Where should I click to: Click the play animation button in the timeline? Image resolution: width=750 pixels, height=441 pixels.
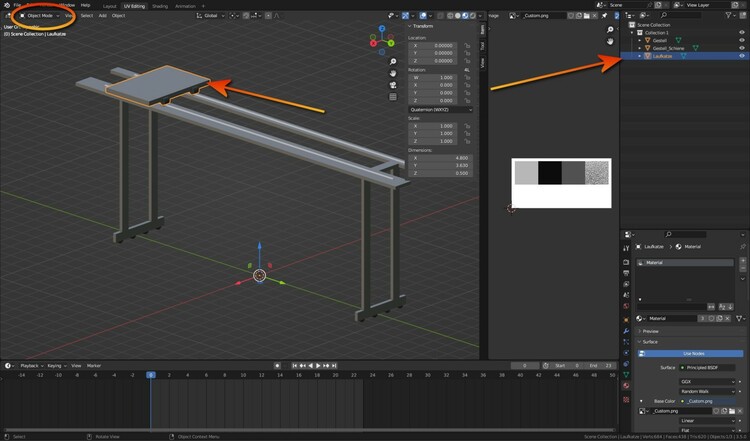pos(318,366)
